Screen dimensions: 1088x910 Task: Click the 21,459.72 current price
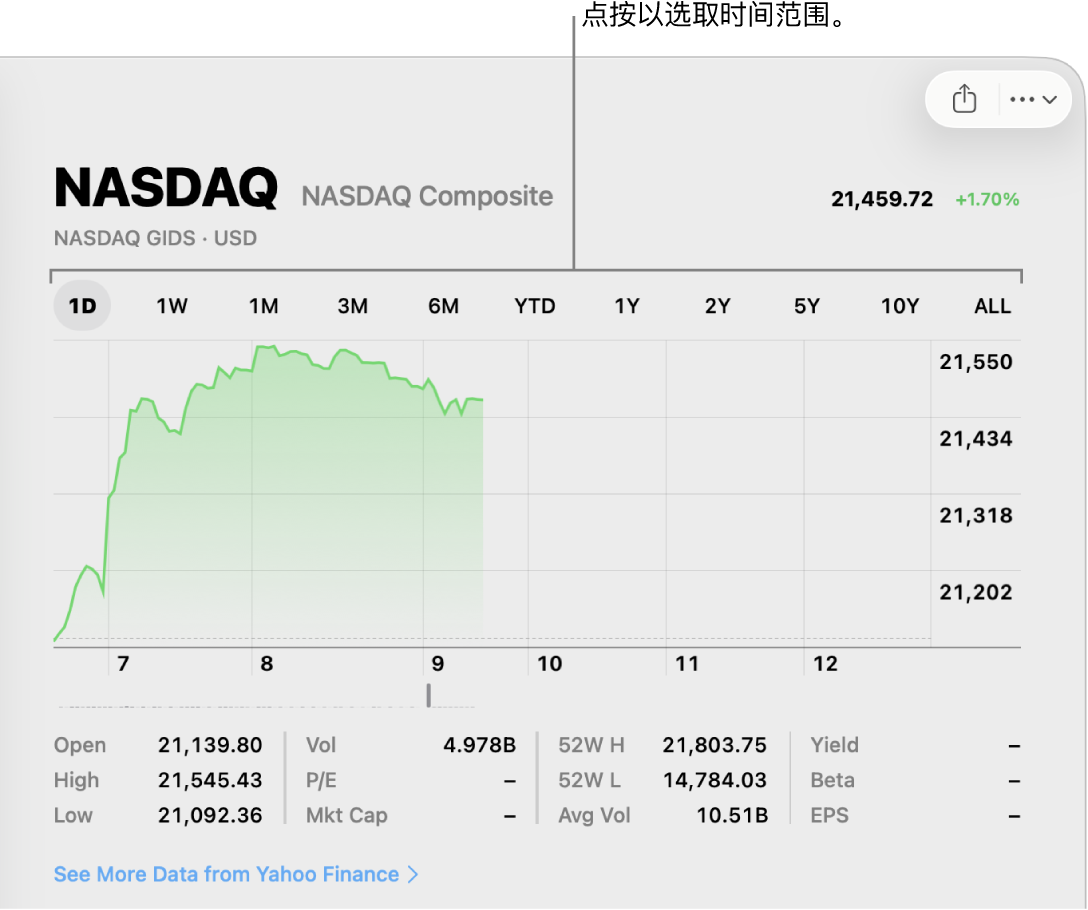pyautogui.click(x=882, y=199)
